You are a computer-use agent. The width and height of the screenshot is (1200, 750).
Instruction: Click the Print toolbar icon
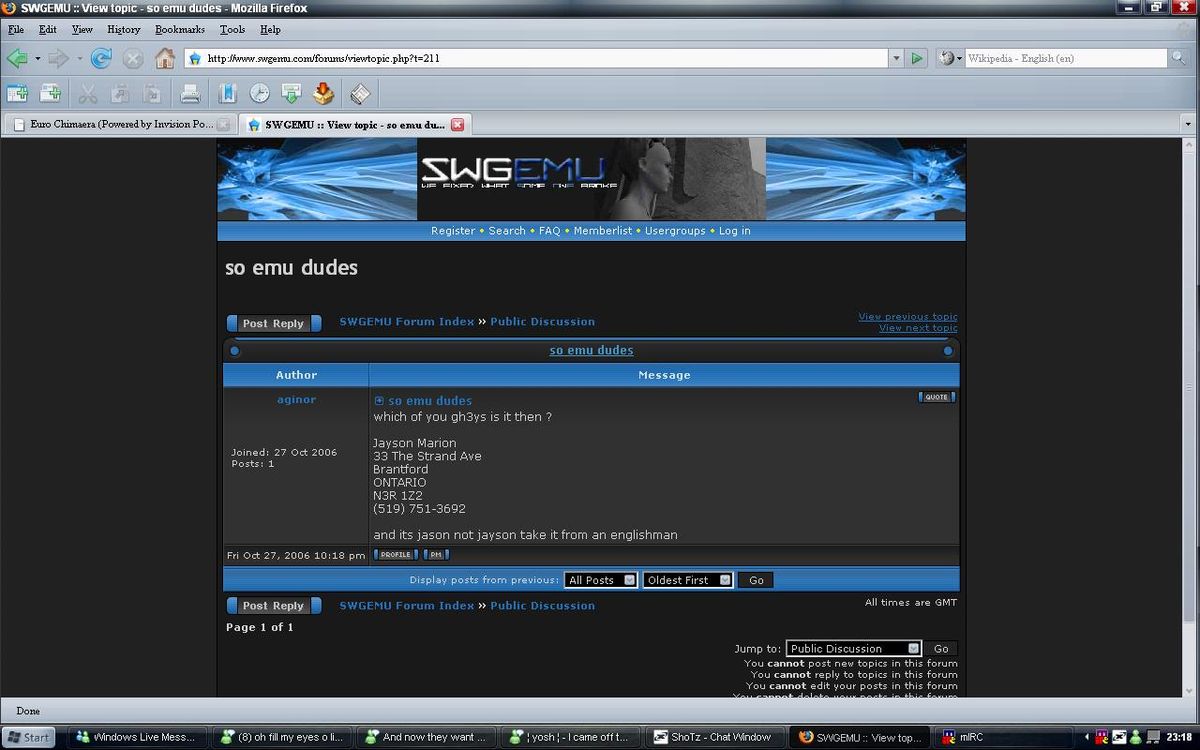[190, 94]
